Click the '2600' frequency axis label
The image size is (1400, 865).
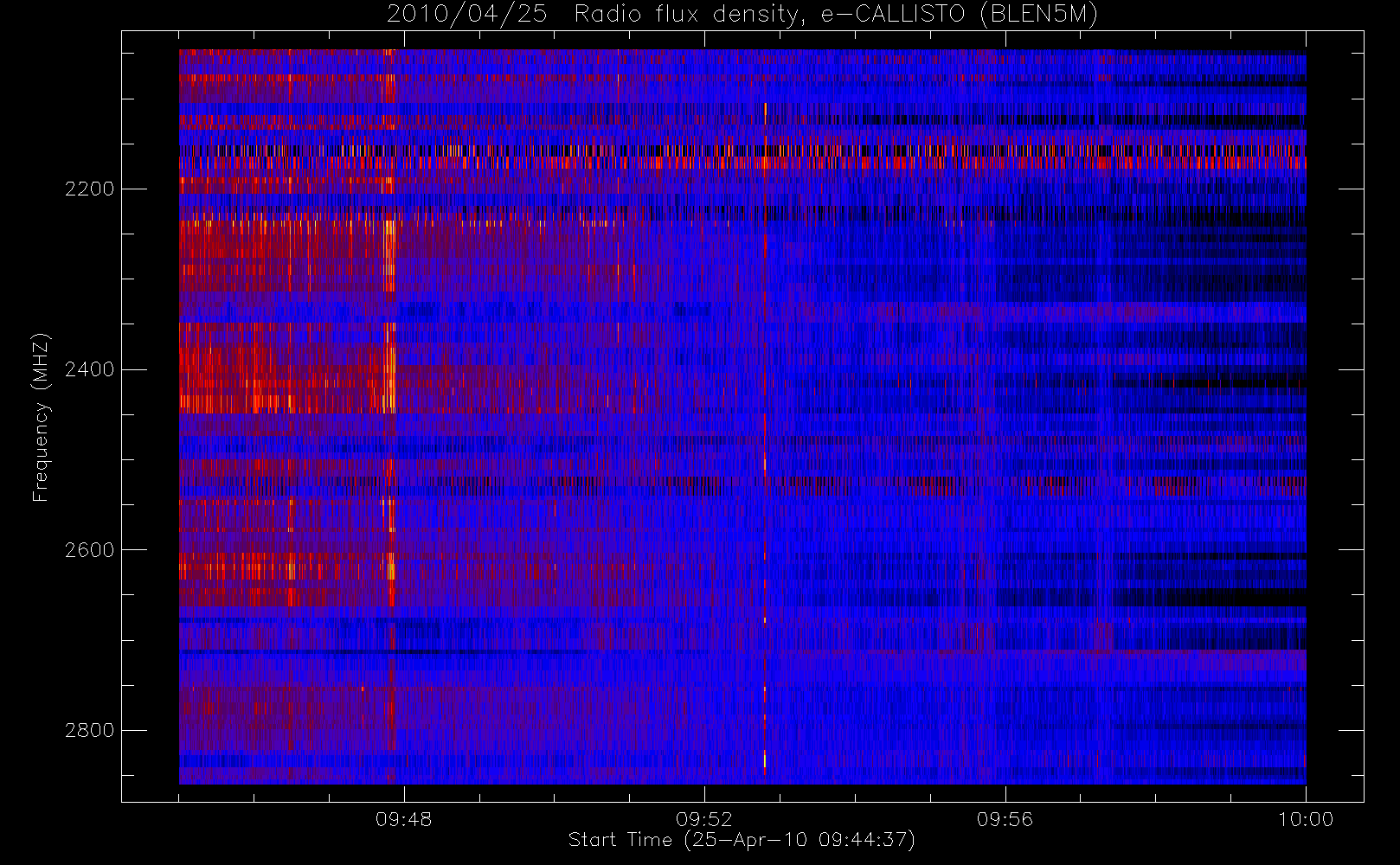click(x=90, y=551)
